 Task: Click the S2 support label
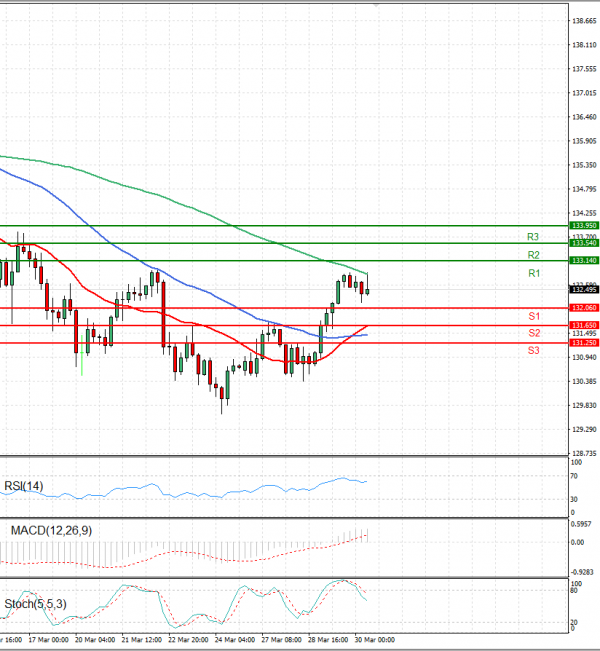coord(534,333)
